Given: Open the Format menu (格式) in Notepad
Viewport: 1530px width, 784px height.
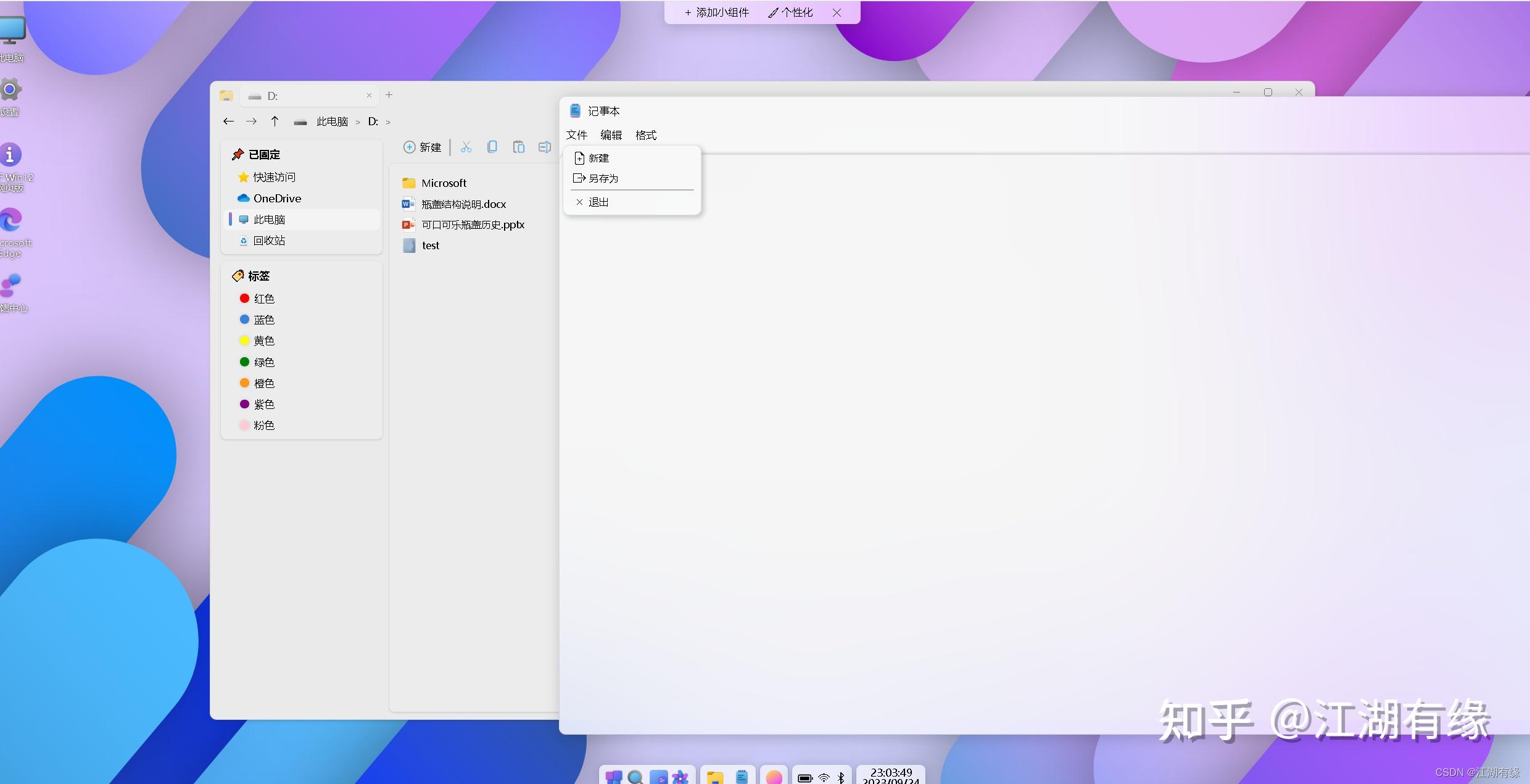Looking at the screenshot, I should click(646, 135).
